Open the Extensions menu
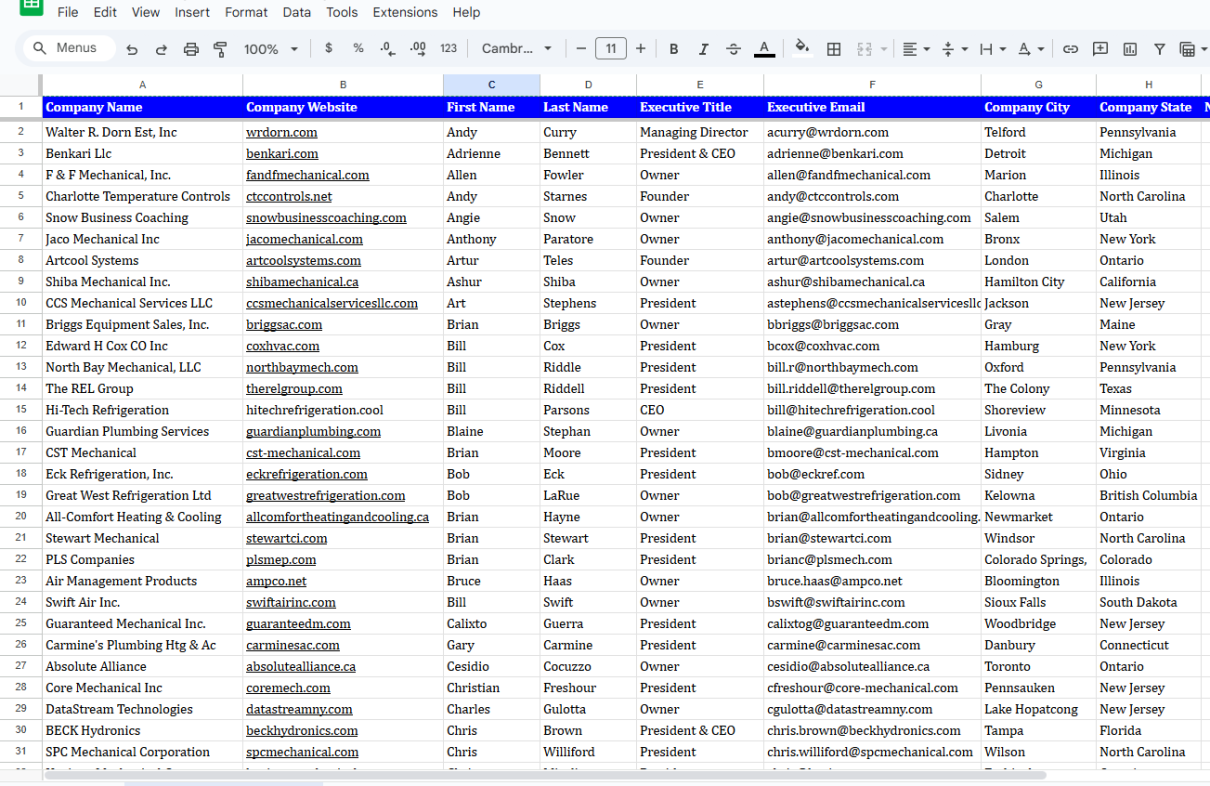This screenshot has height=786, width=1210. [405, 12]
